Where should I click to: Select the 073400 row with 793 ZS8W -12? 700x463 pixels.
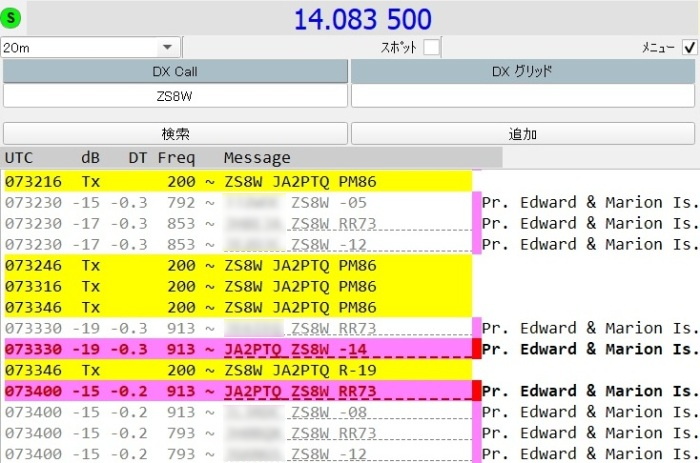pyautogui.click(x=238, y=454)
